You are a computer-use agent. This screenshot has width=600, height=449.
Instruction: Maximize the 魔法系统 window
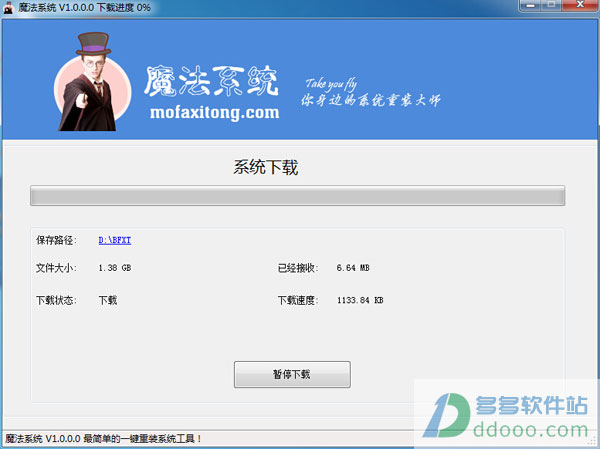tap(551, 5)
